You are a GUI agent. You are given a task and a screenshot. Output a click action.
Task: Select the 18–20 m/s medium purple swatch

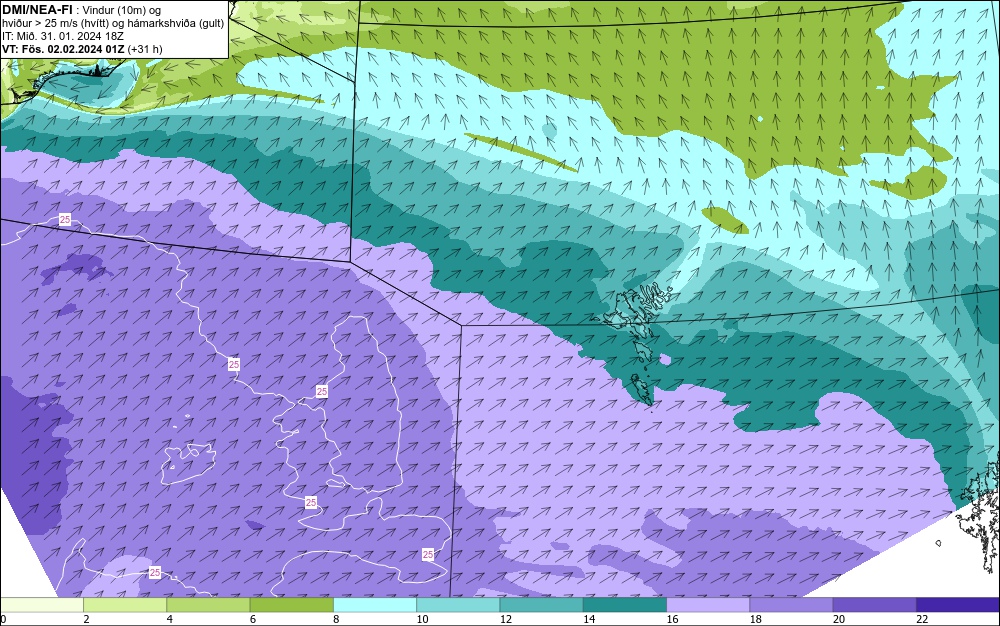point(791,605)
